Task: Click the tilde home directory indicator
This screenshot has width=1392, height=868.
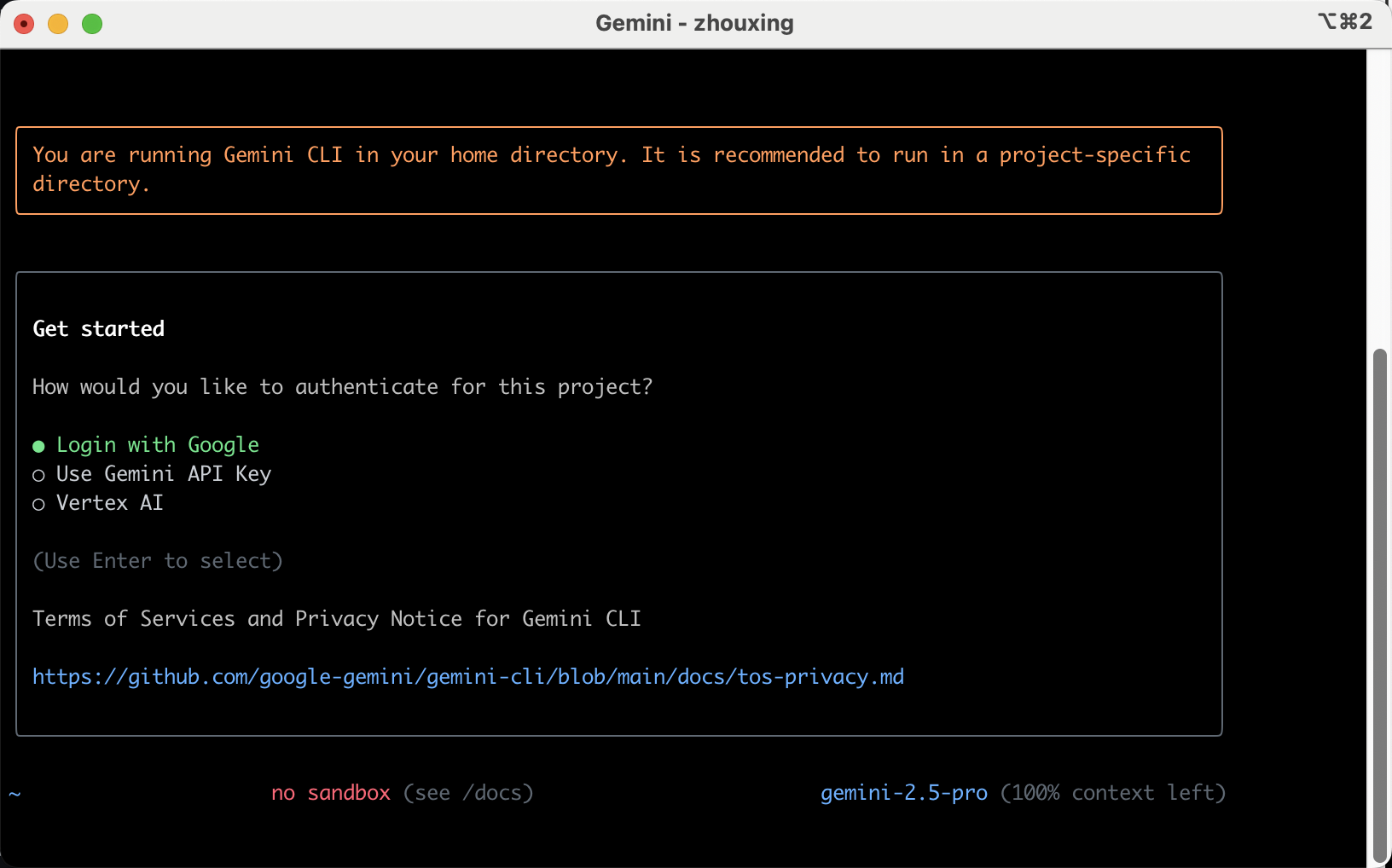Action: [x=15, y=794]
